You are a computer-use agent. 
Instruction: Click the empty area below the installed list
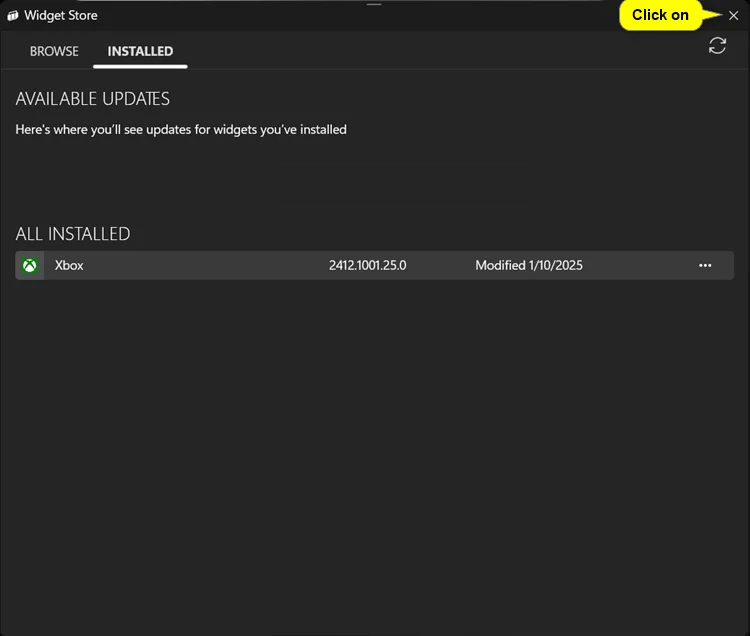pyautogui.click(x=375, y=450)
